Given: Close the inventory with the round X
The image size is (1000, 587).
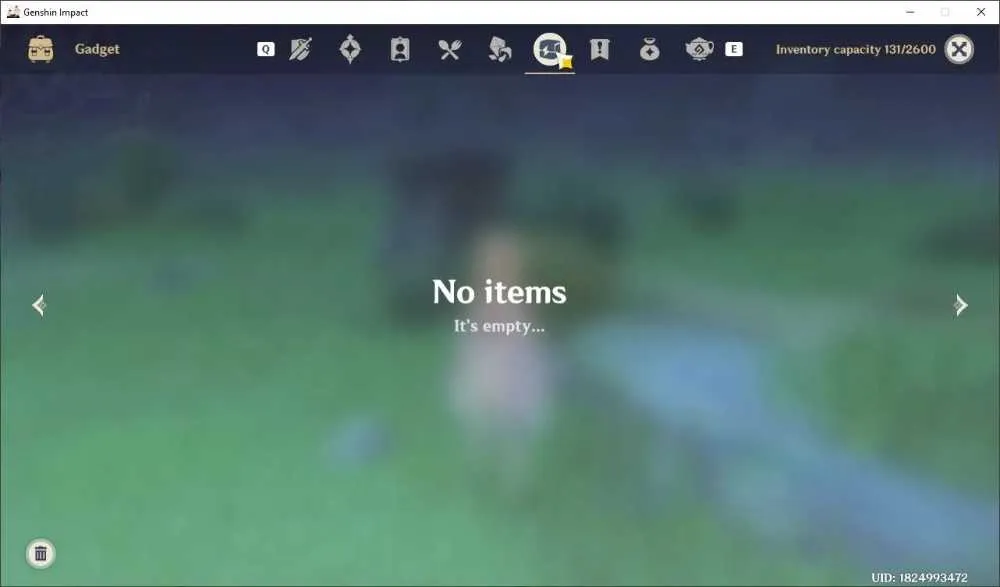Looking at the screenshot, I should click(959, 49).
